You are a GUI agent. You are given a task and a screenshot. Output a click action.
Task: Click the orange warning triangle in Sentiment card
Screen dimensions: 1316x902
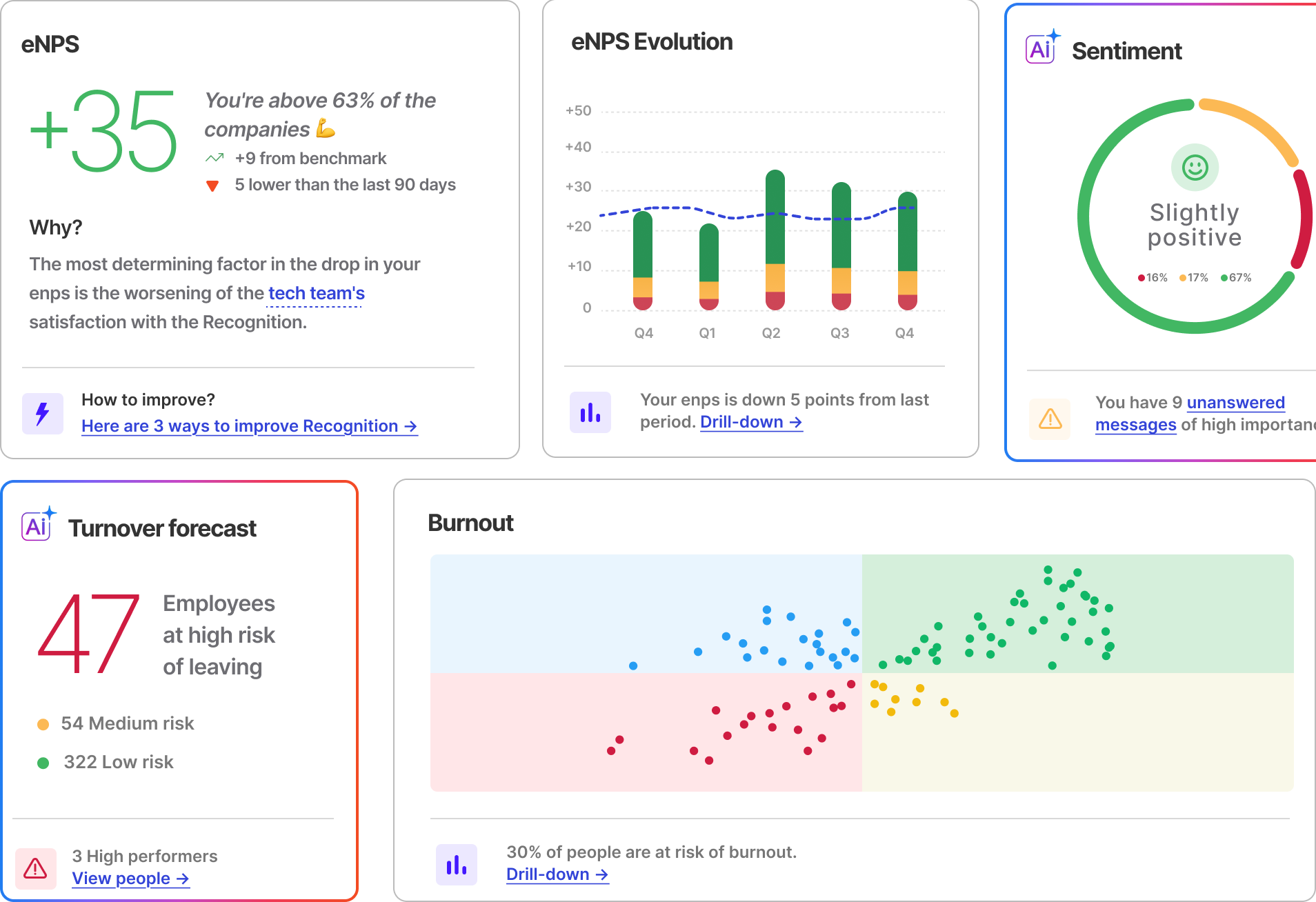point(1050,419)
